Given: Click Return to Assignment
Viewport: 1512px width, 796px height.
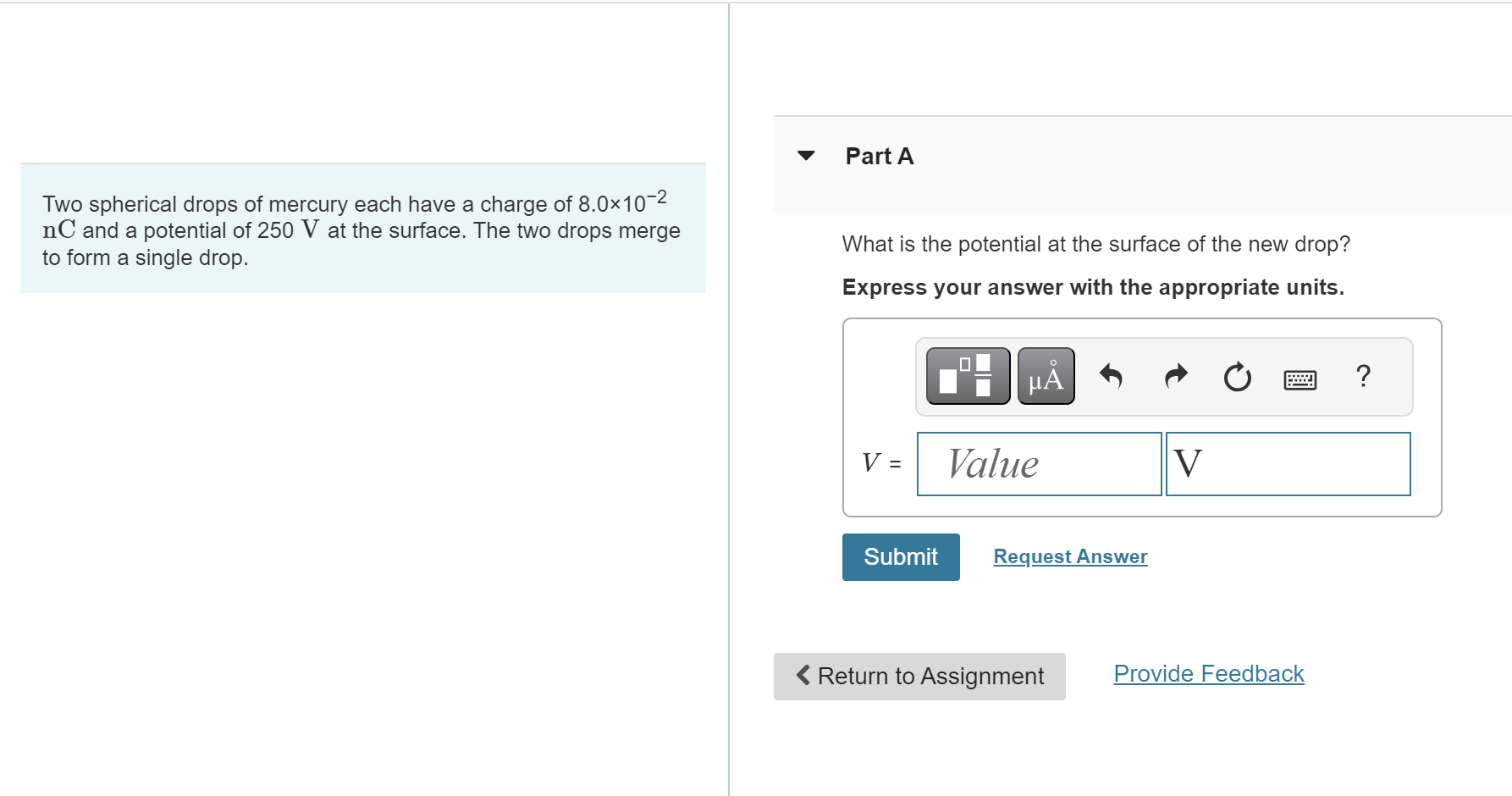Looking at the screenshot, I should pyautogui.click(x=919, y=676).
